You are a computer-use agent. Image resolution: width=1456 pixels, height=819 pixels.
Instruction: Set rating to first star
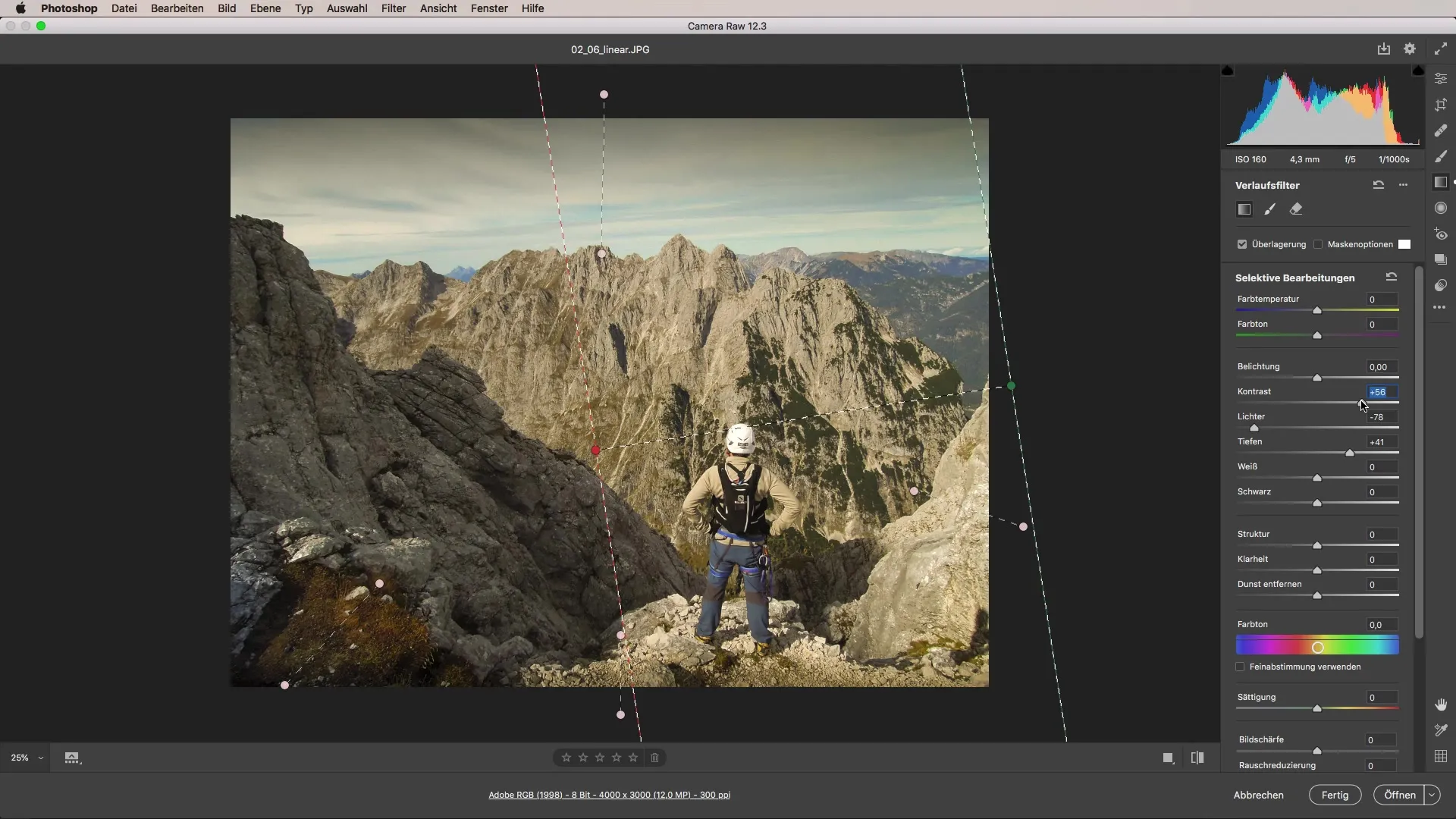[566, 758]
